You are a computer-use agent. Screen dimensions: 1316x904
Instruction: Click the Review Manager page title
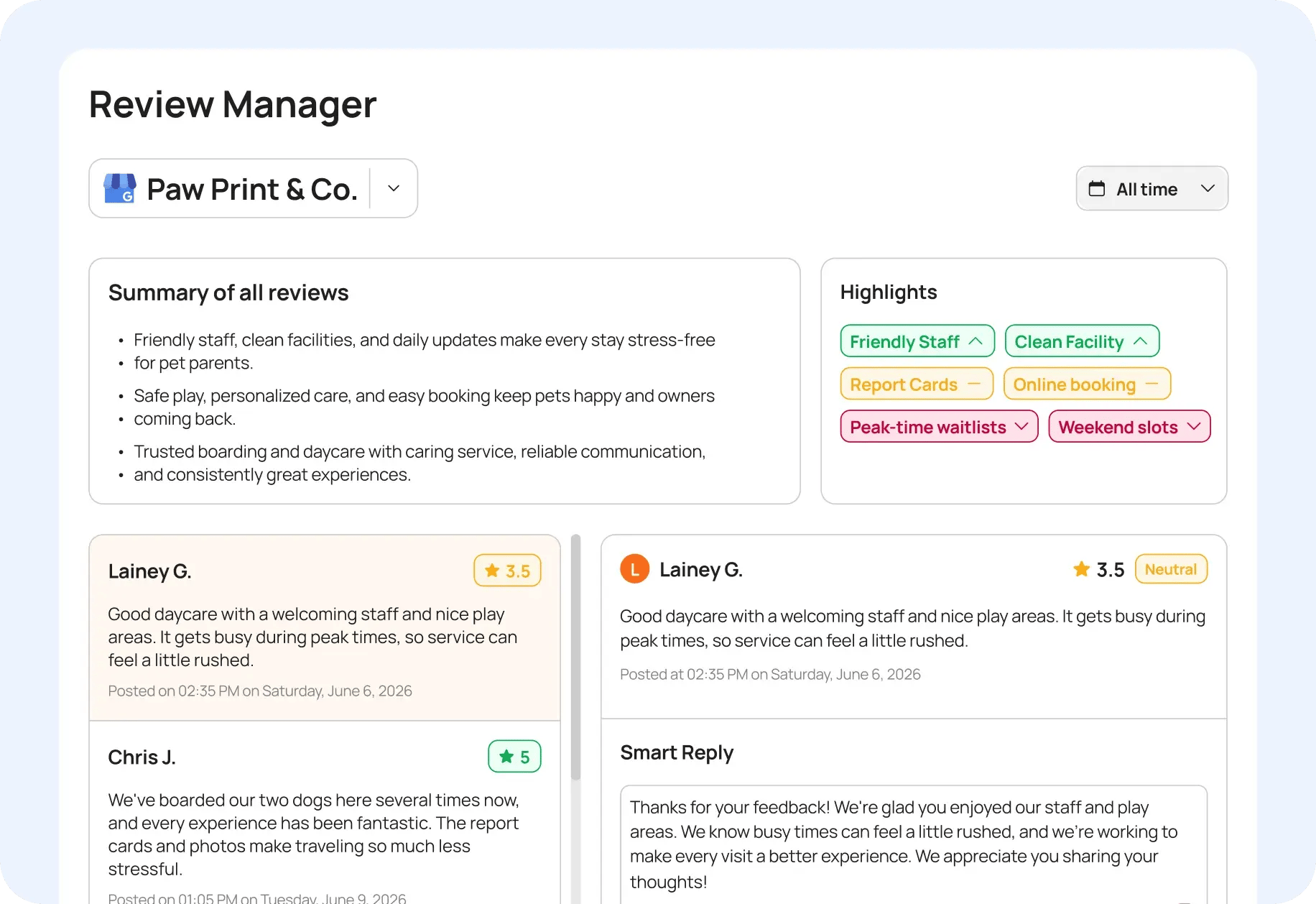(x=233, y=104)
